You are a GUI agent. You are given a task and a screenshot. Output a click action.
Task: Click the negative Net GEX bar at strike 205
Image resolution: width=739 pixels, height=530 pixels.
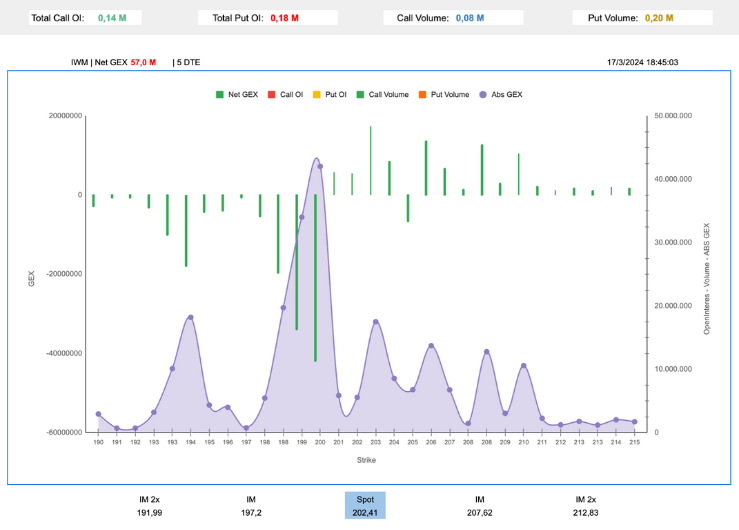408,208
